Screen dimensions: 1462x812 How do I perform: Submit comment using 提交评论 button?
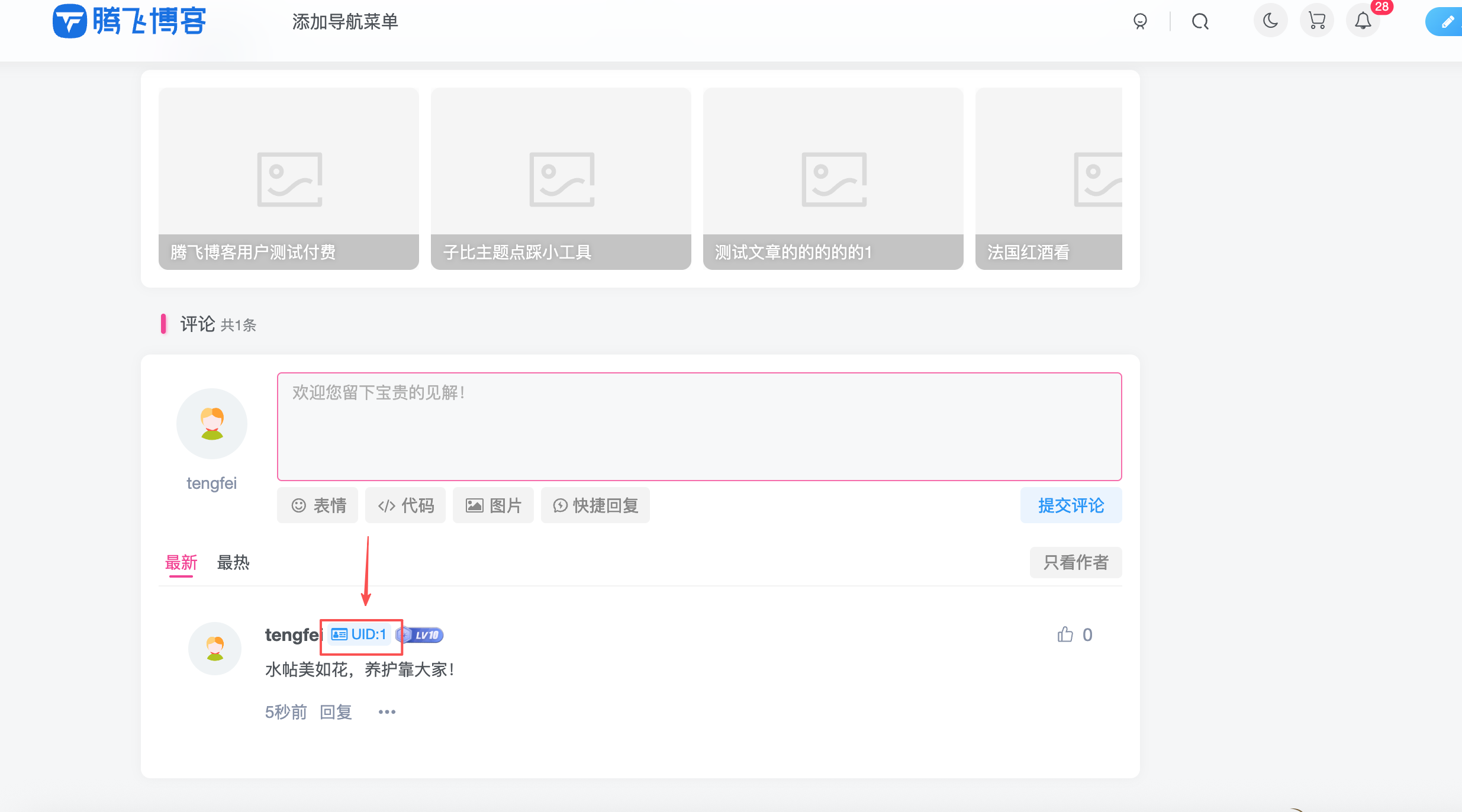(1071, 505)
